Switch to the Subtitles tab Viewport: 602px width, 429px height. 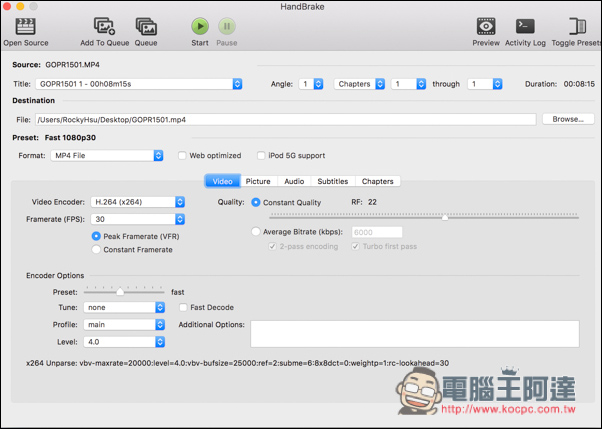point(332,181)
